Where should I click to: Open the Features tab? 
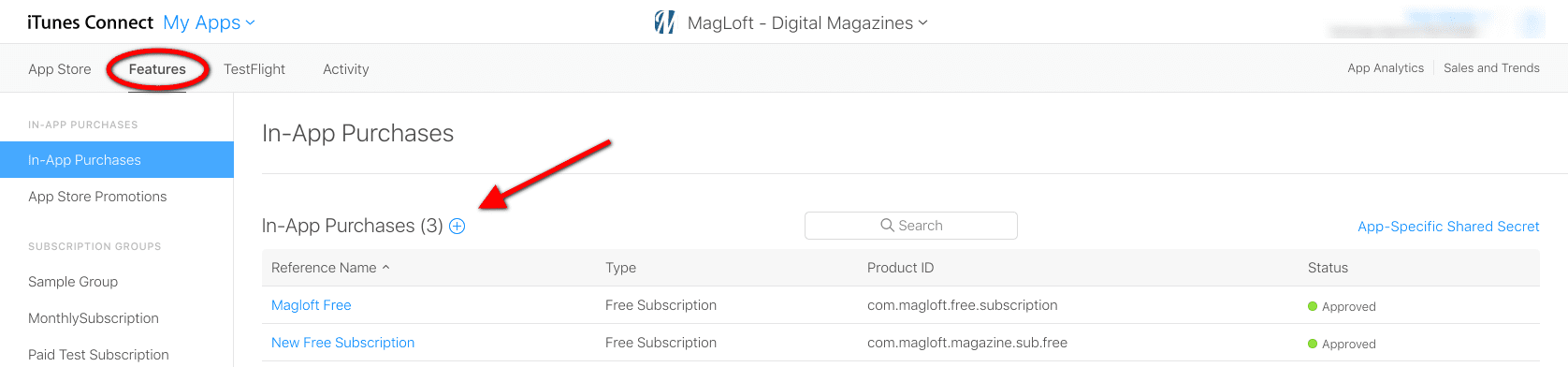157,69
